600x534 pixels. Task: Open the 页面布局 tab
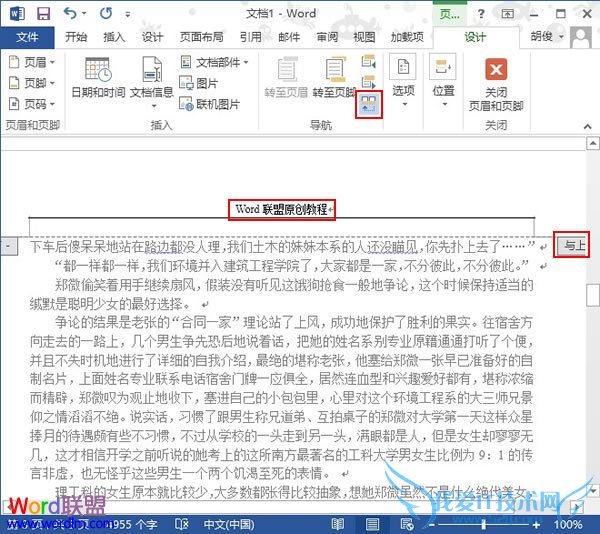tap(201, 37)
